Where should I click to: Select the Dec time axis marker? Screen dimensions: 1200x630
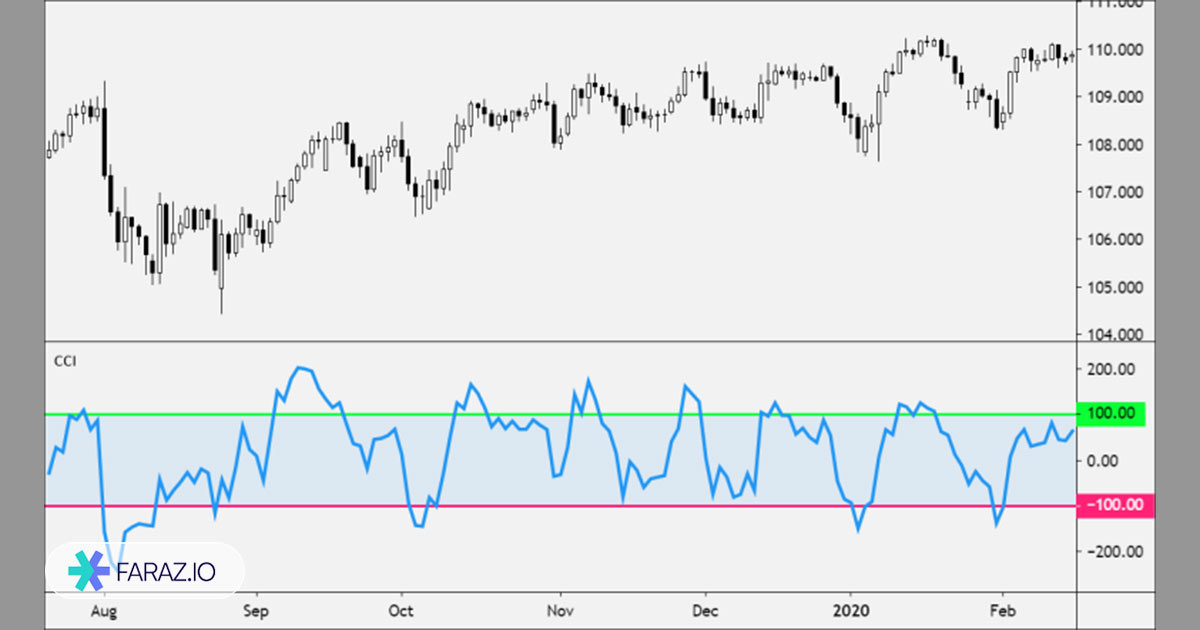(706, 609)
